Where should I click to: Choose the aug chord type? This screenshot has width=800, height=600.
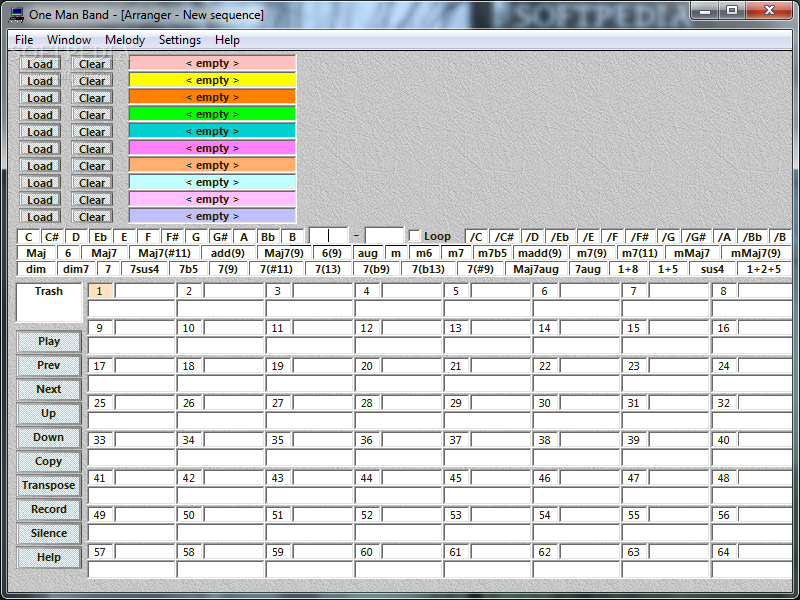tap(367, 253)
